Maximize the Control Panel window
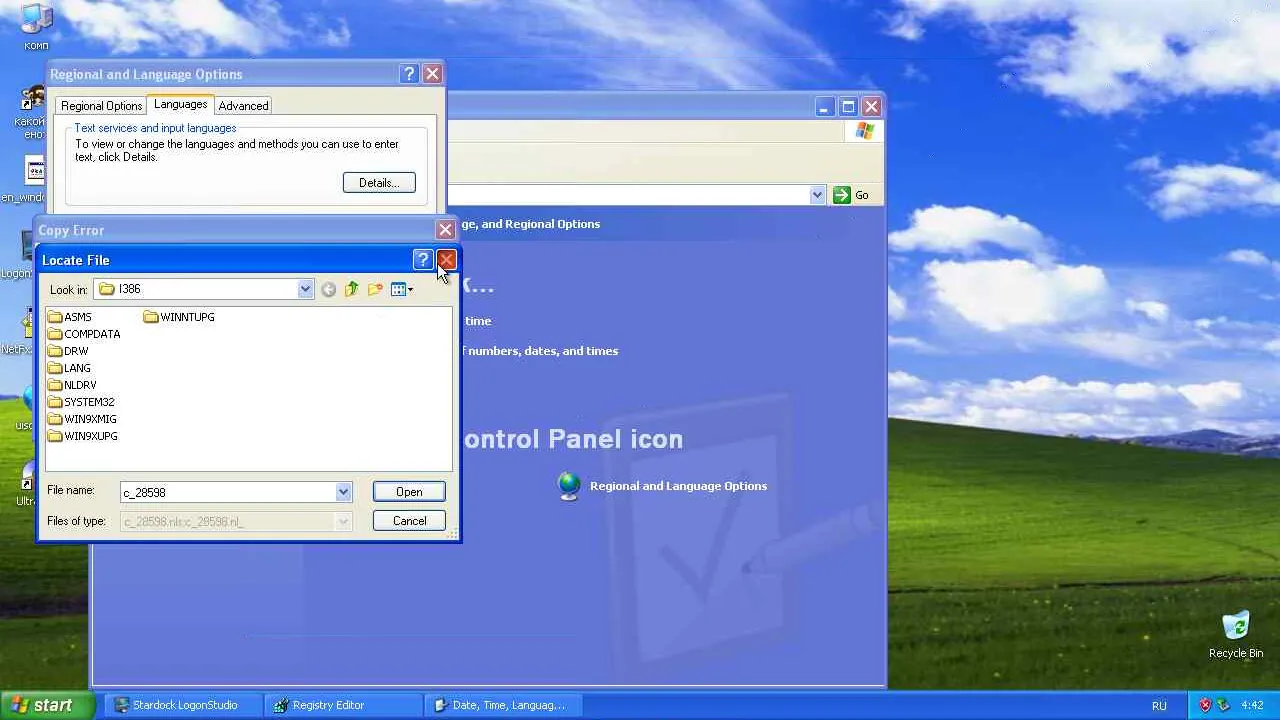The width and height of the screenshot is (1280, 720). tap(848, 107)
